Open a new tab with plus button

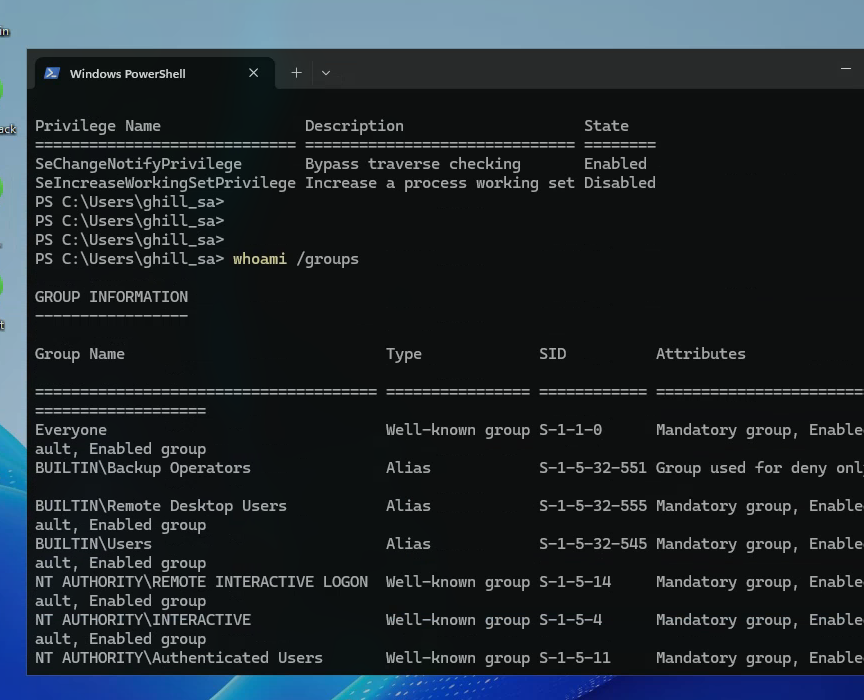coord(296,73)
